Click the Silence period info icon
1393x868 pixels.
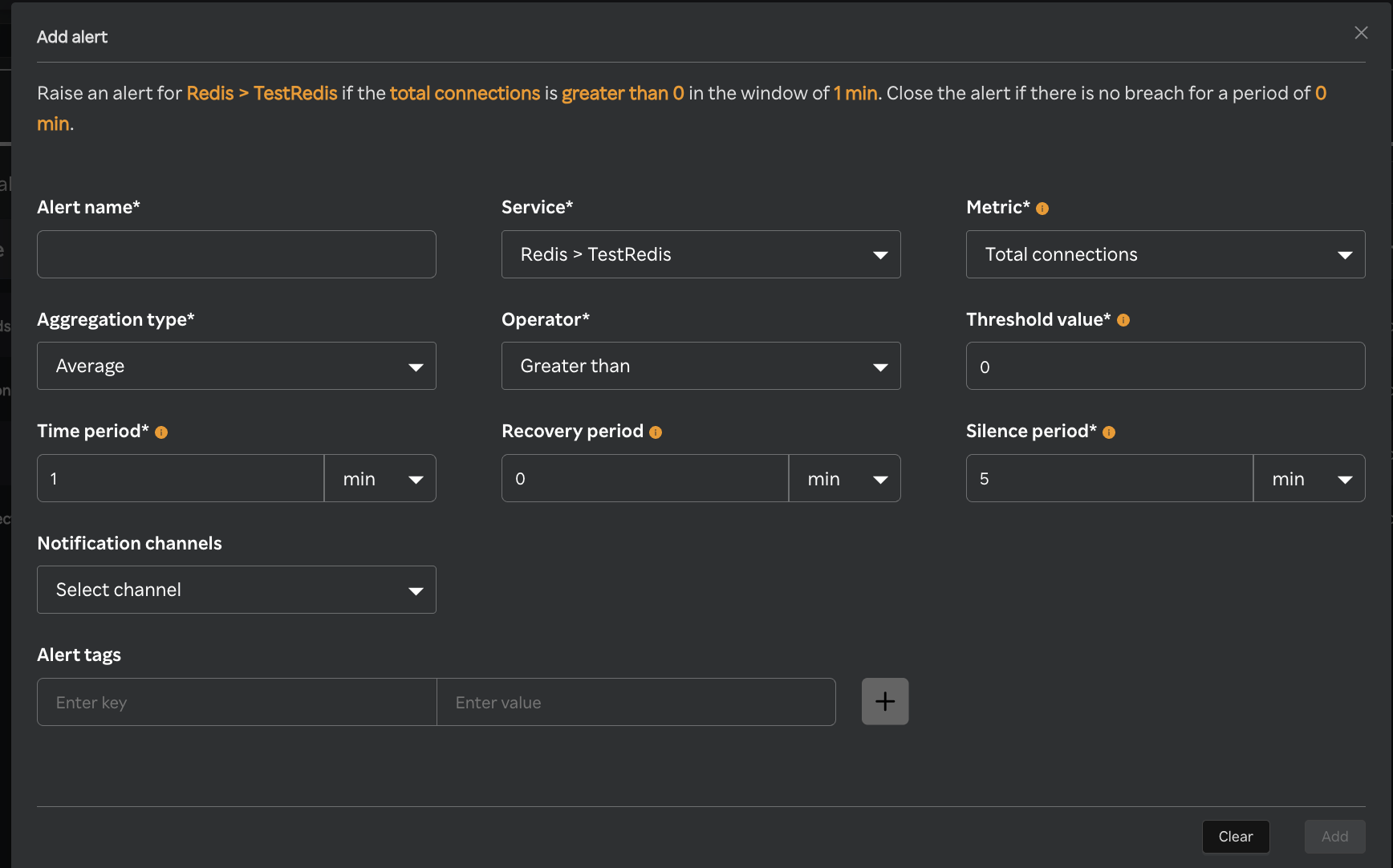coord(1109,432)
